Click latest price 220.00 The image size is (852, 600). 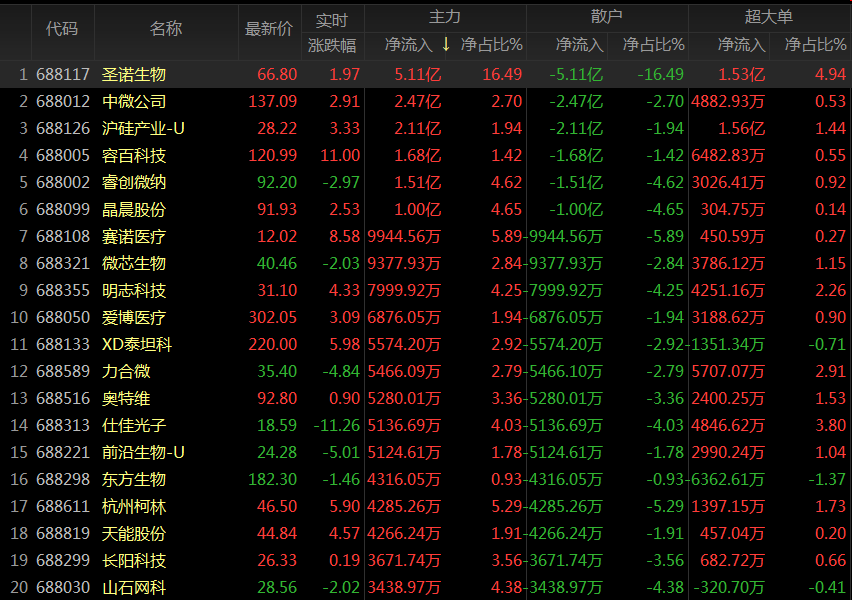(273, 345)
